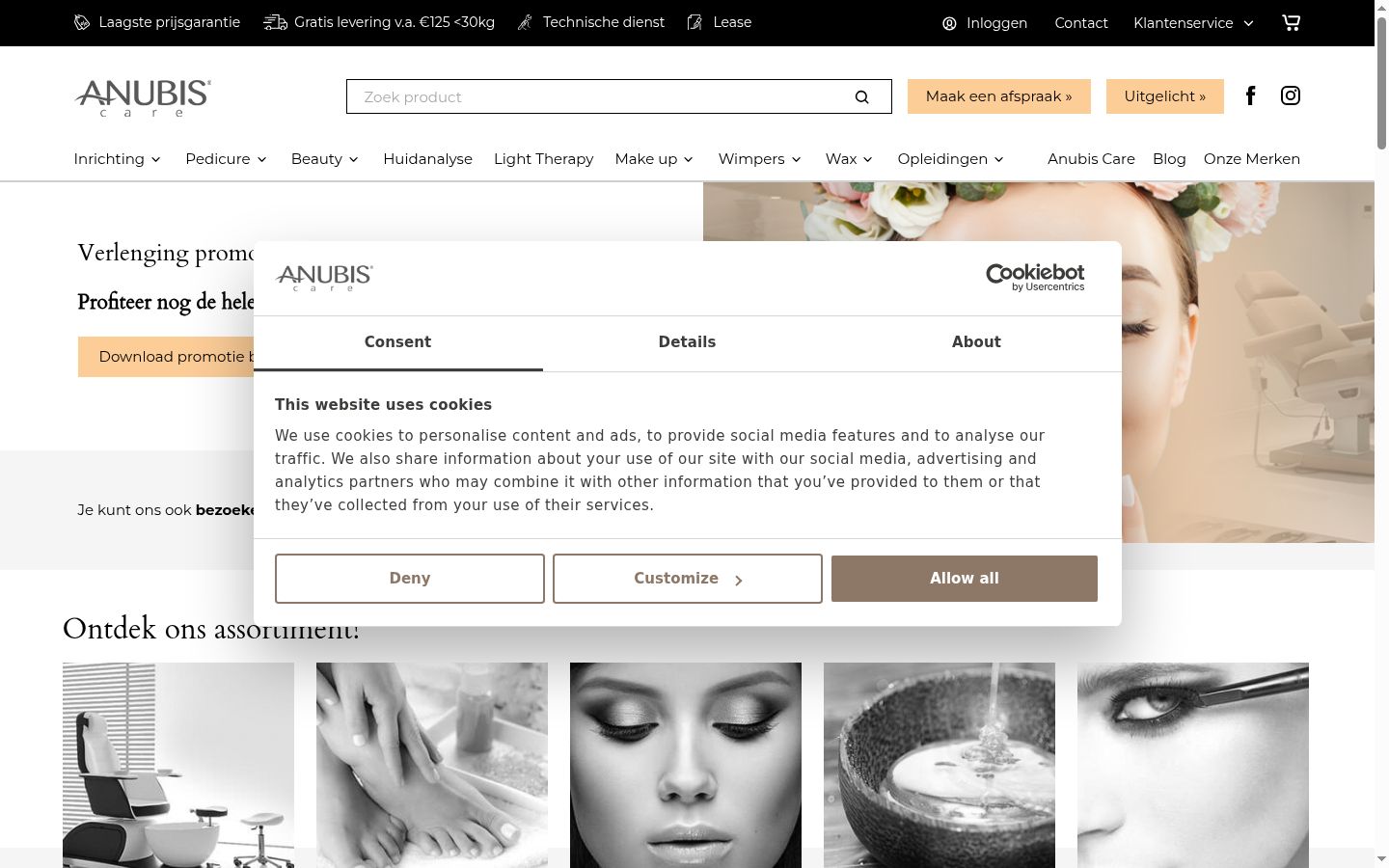This screenshot has height=868, width=1389.
Task: Open Huidanalyse in the navigation
Action: tap(427, 159)
